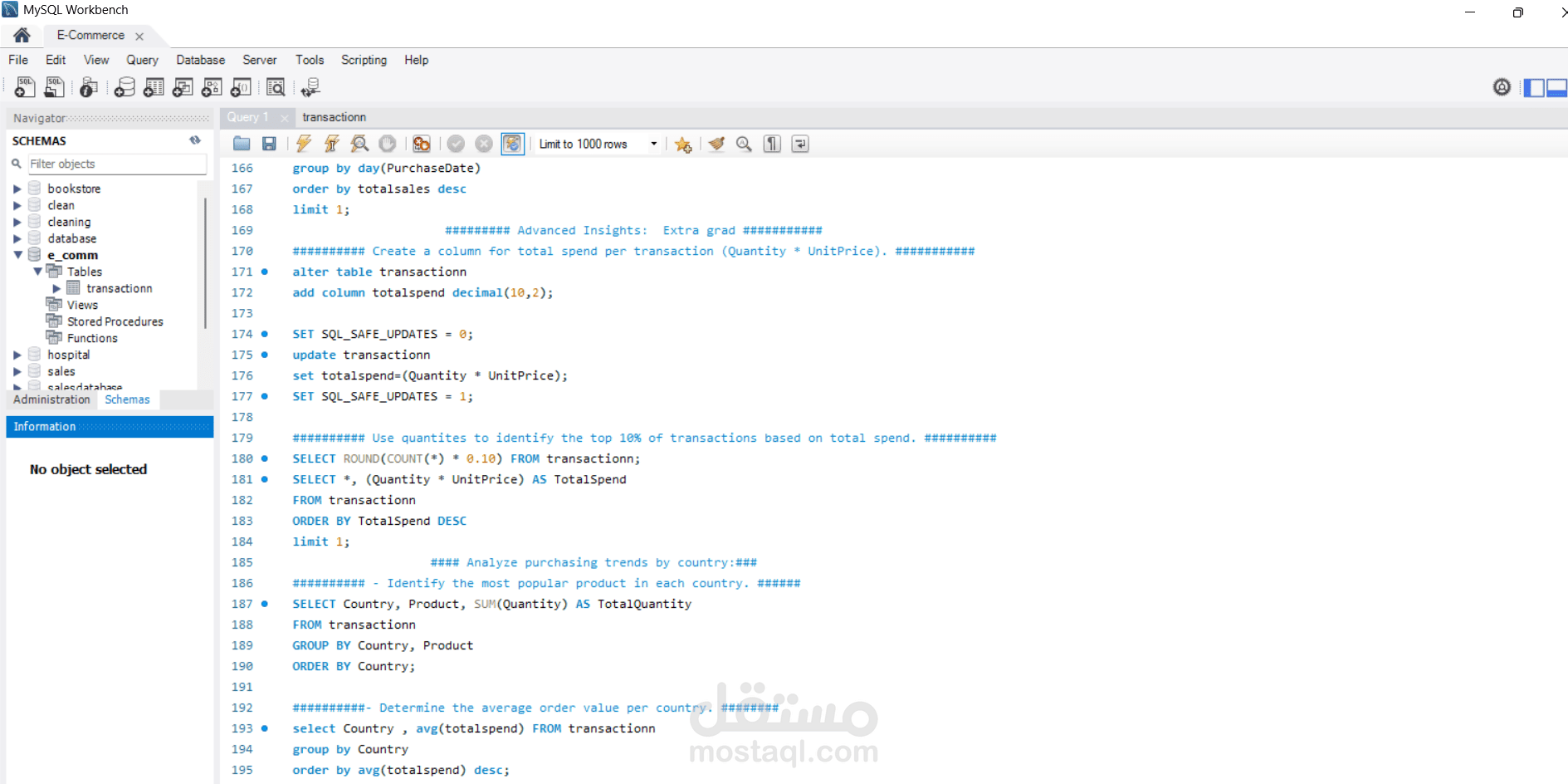Commit the current transaction
1568x784 pixels.
point(456,144)
